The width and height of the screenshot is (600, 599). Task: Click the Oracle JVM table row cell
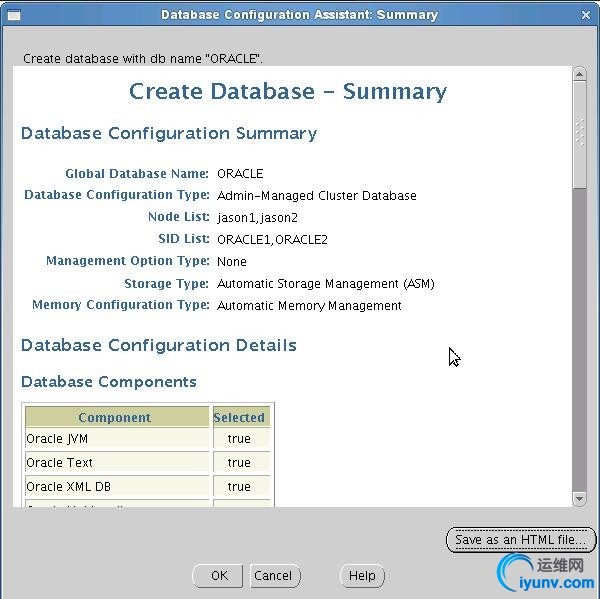(x=117, y=439)
